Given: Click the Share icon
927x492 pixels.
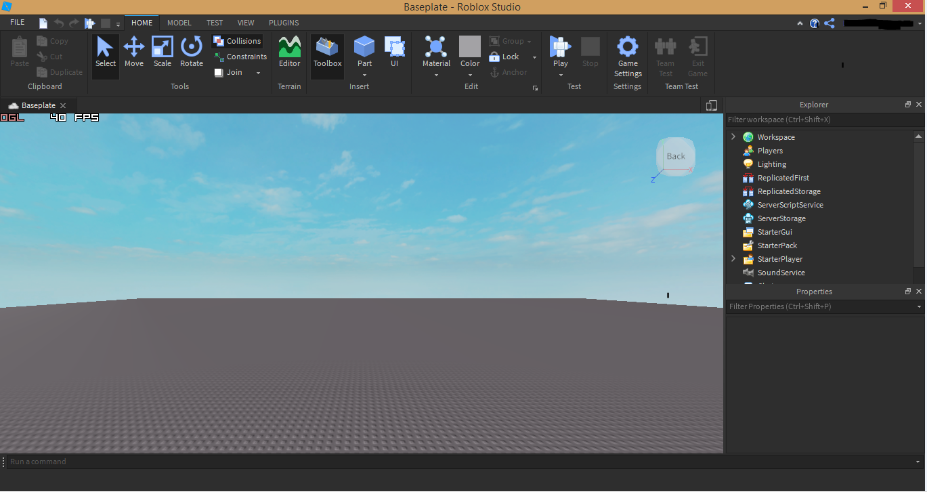Looking at the screenshot, I should [x=829, y=23].
